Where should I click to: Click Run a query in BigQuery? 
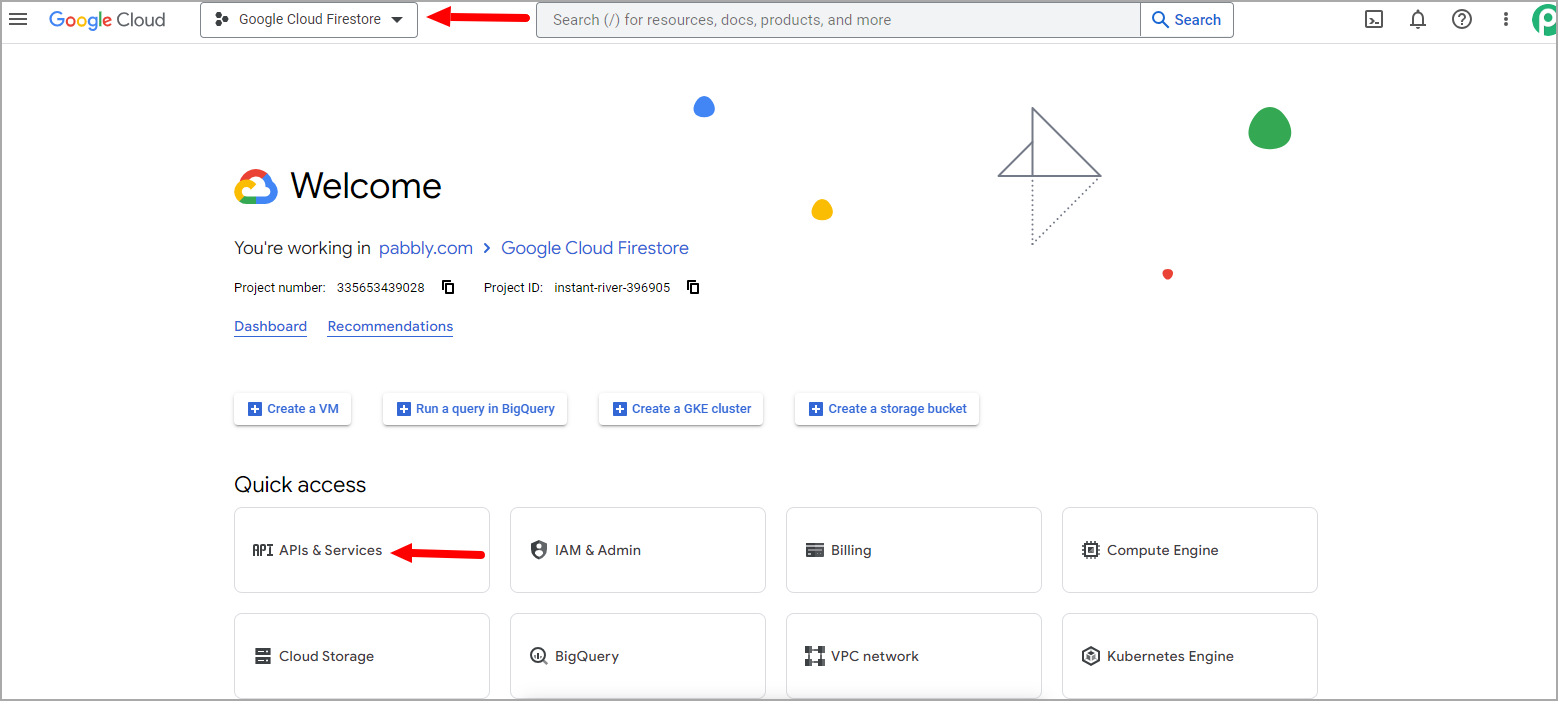(475, 409)
